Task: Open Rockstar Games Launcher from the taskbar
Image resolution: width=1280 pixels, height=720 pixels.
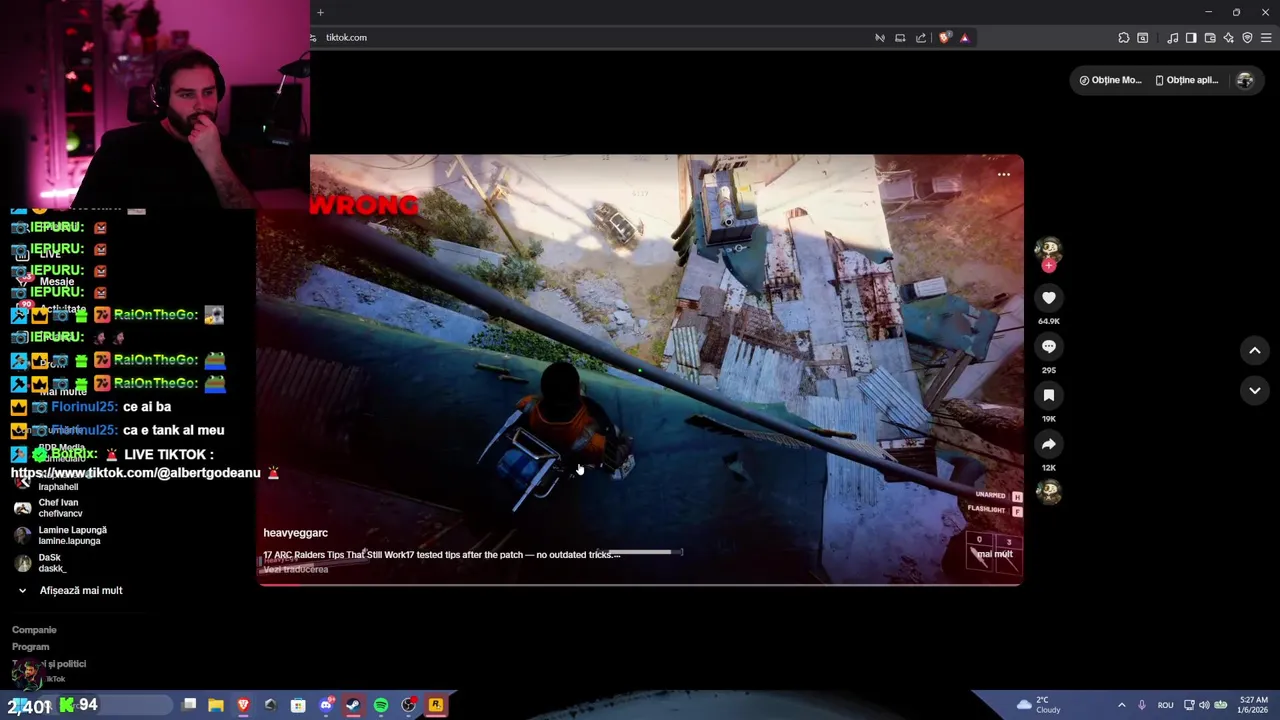Action: [435, 705]
